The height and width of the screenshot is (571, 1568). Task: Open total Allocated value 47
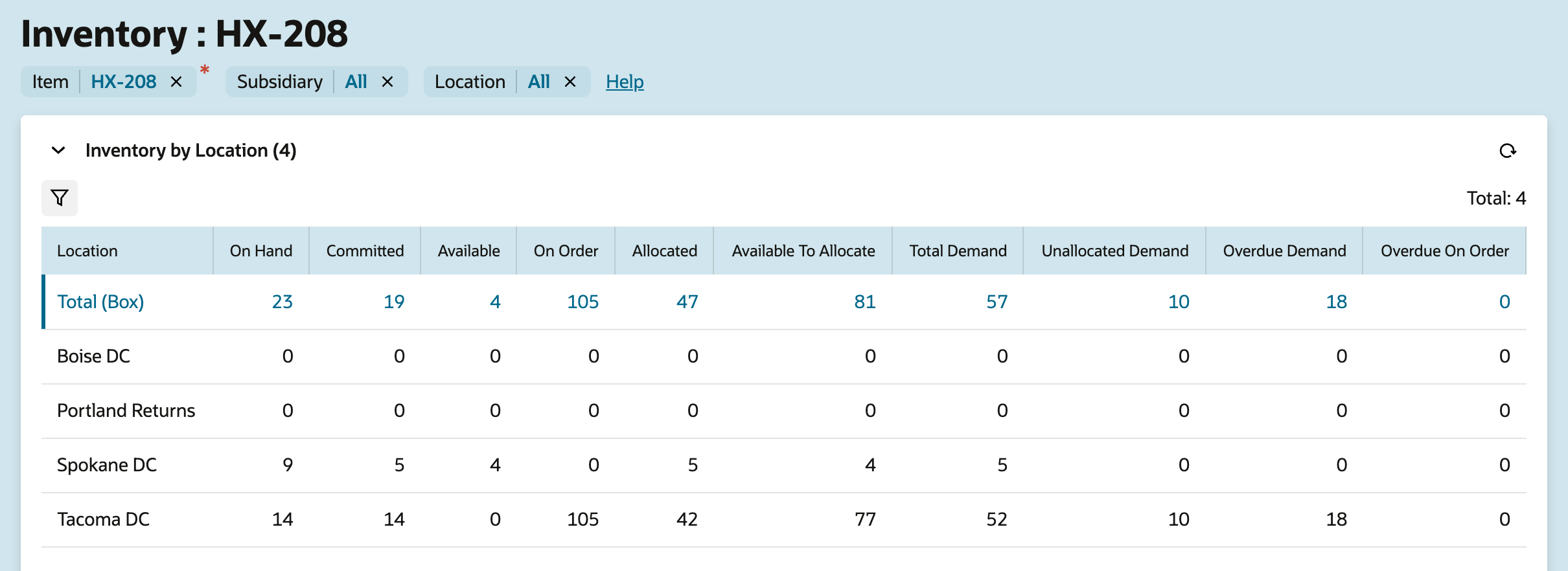pyautogui.click(x=687, y=302)
